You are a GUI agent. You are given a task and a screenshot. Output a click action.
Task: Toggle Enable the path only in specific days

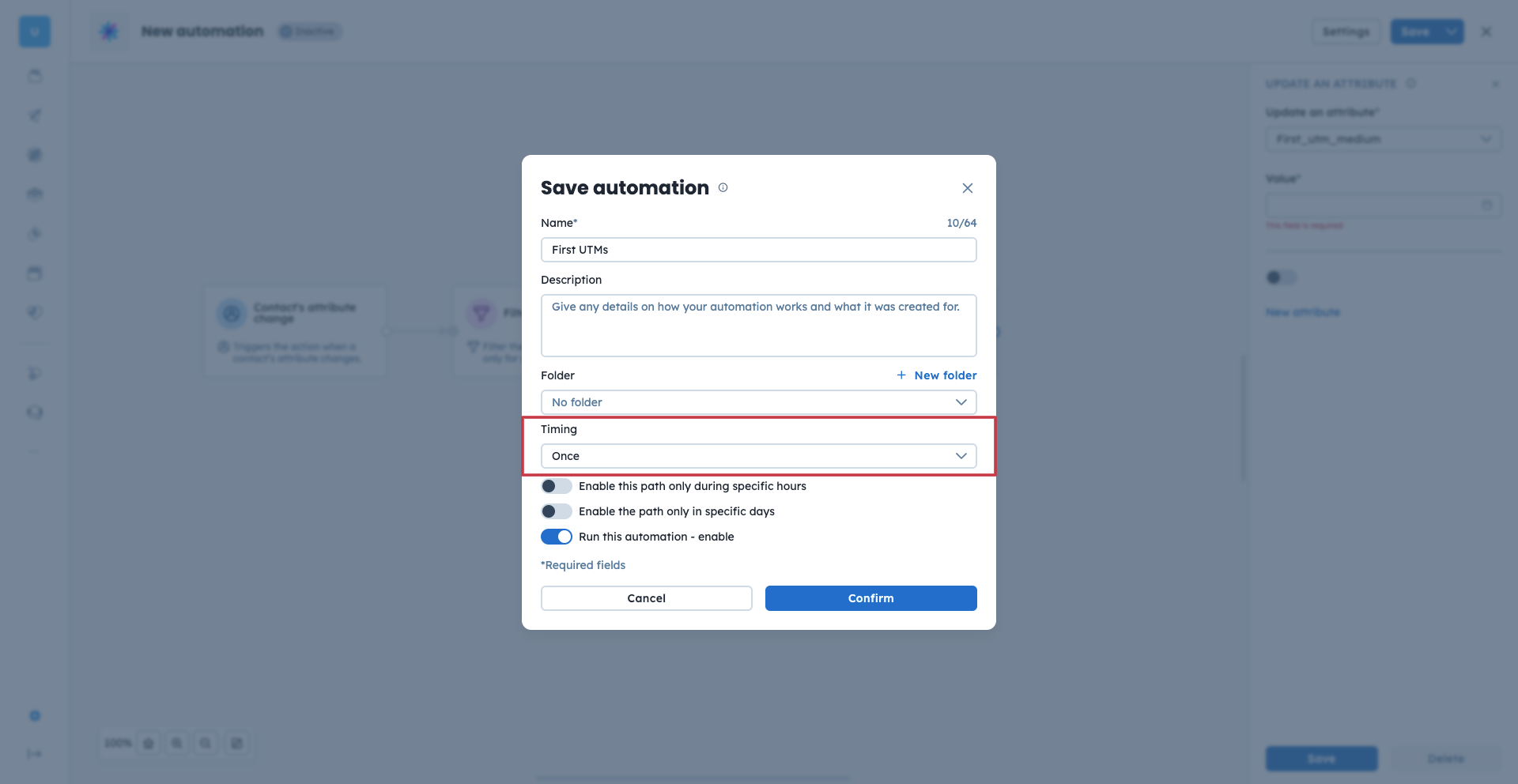557,511
